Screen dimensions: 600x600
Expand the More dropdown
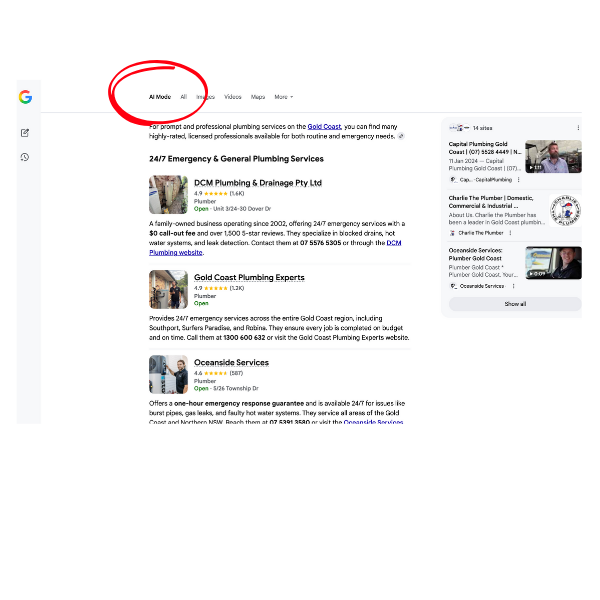pyautogui.click(x=284, y=97)
